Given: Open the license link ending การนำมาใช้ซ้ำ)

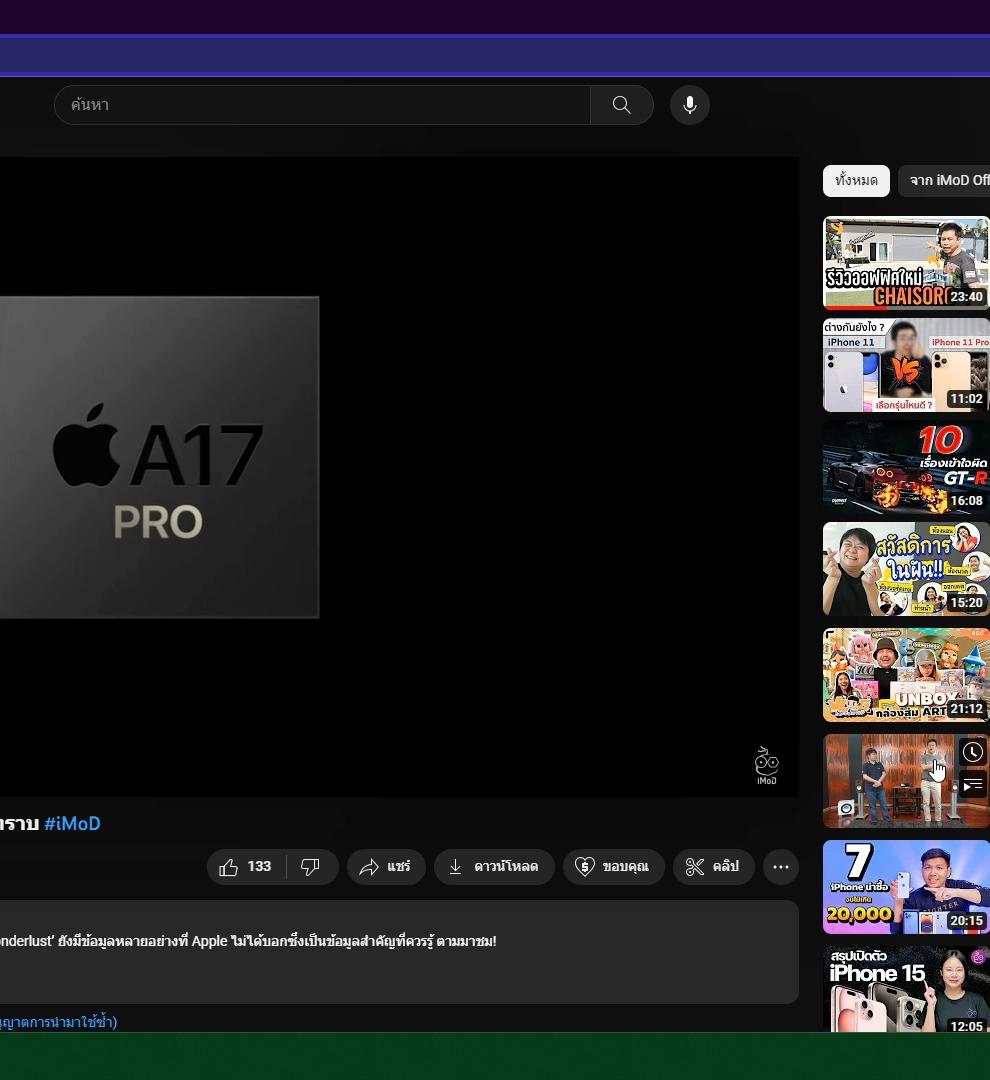Looking at the screenshot, I should click(x=59, y=1021).
